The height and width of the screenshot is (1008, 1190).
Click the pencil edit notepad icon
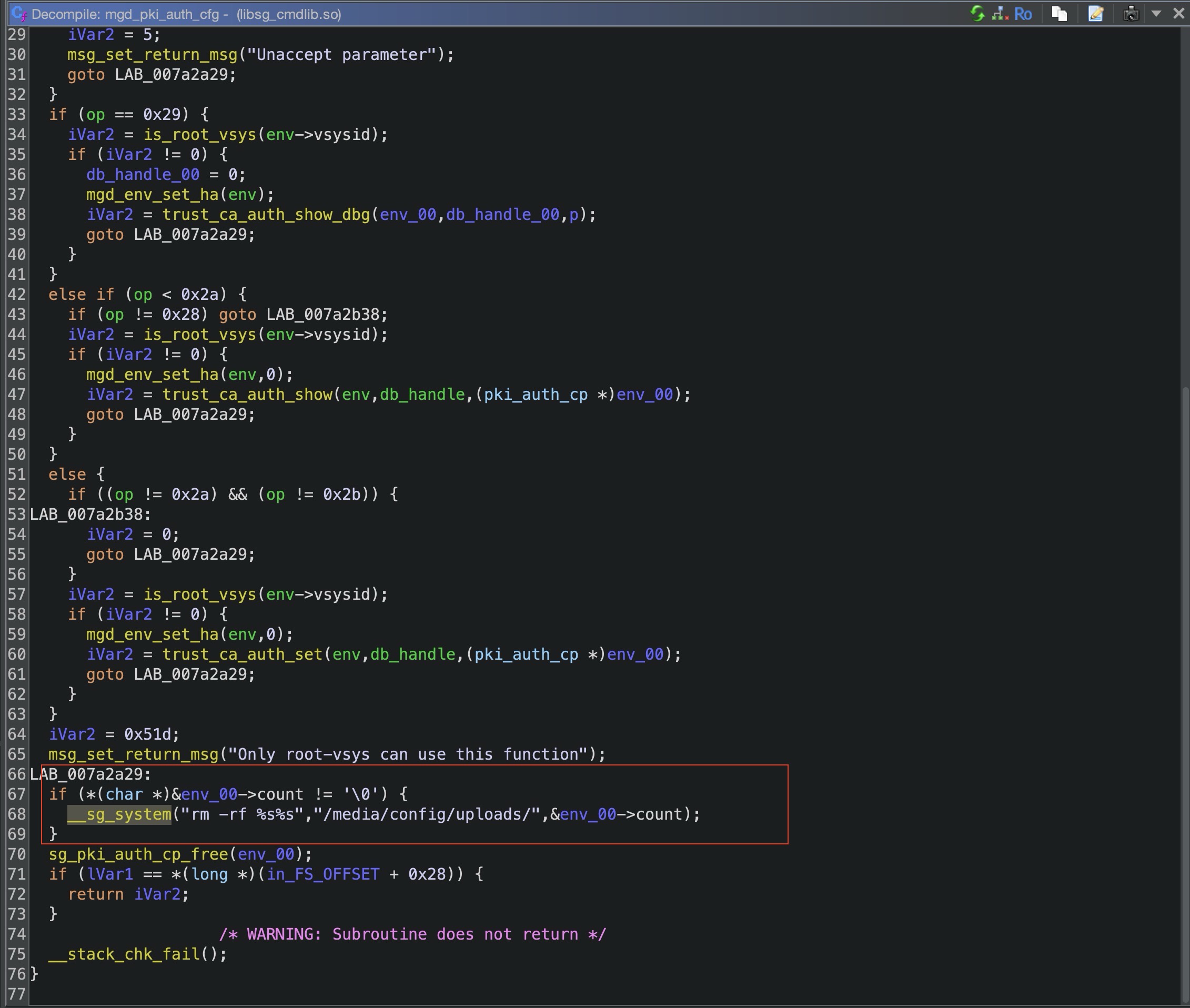click(1095, 14)
